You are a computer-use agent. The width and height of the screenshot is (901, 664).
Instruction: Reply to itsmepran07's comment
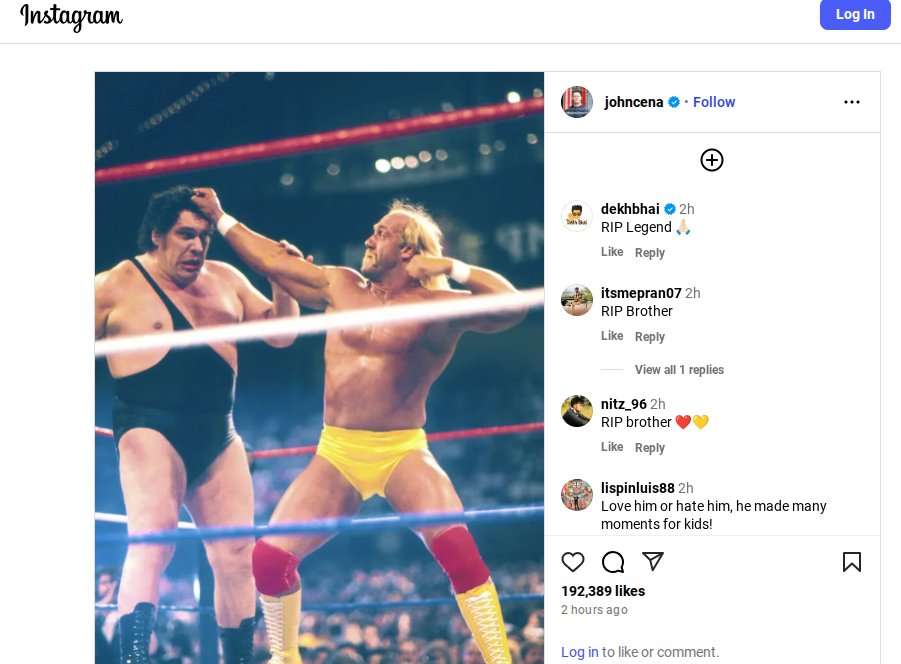click(x=650, y=337)
